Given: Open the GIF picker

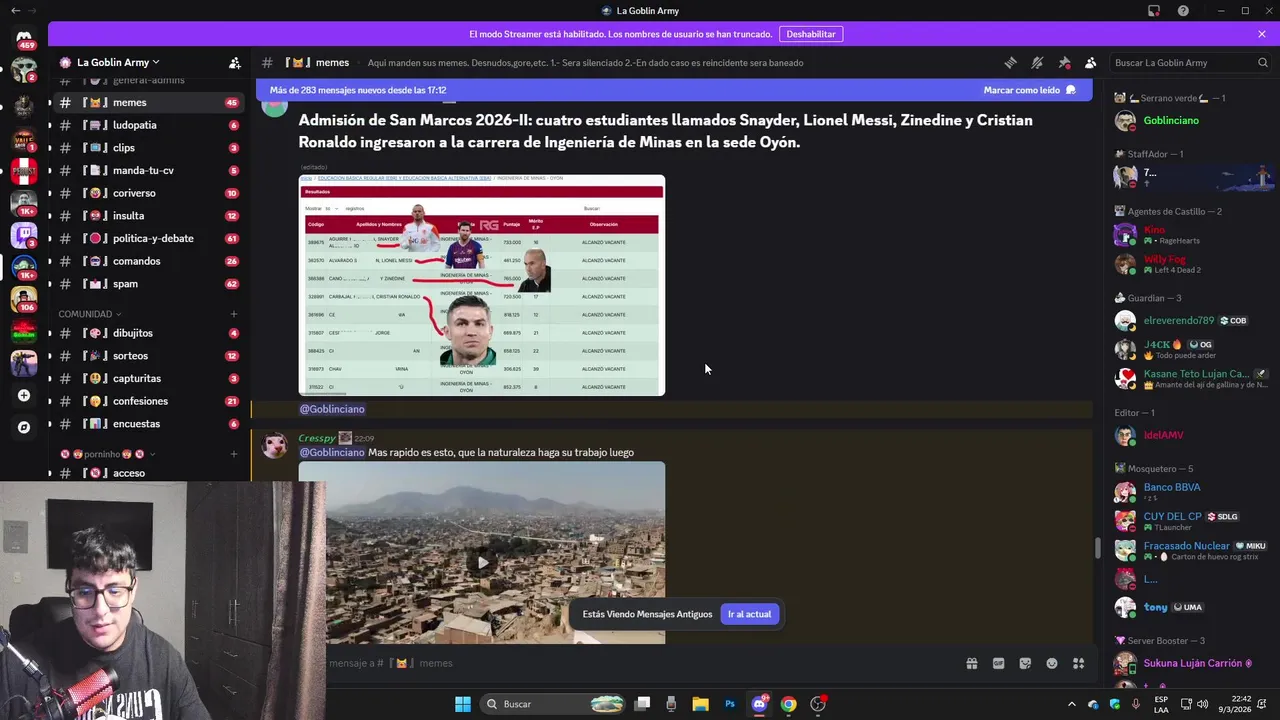Looking at the screenshot, I should 998,663.
